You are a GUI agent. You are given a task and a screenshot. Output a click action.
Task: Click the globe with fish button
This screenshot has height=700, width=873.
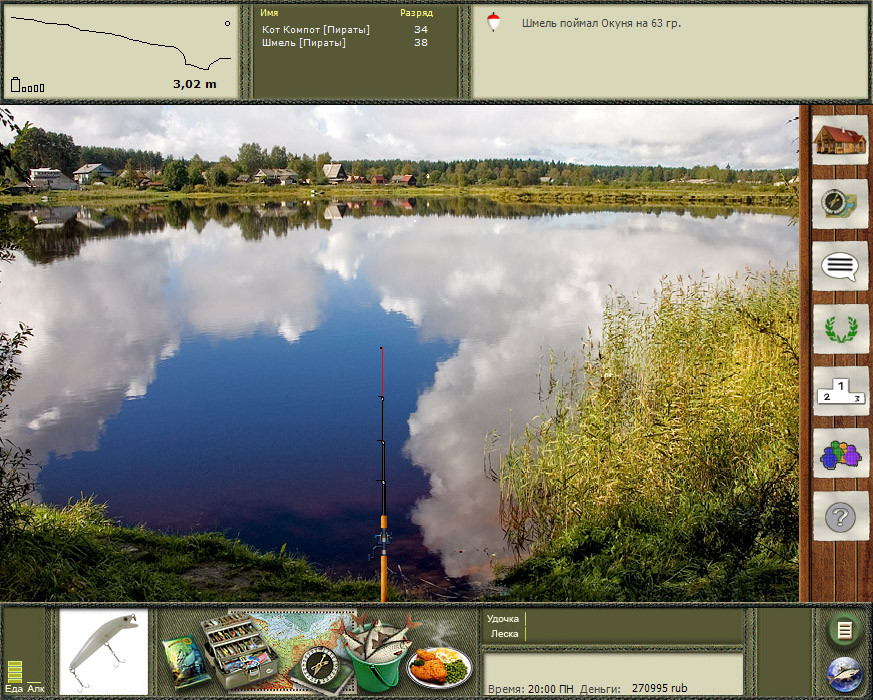click(x=844, y=674)
